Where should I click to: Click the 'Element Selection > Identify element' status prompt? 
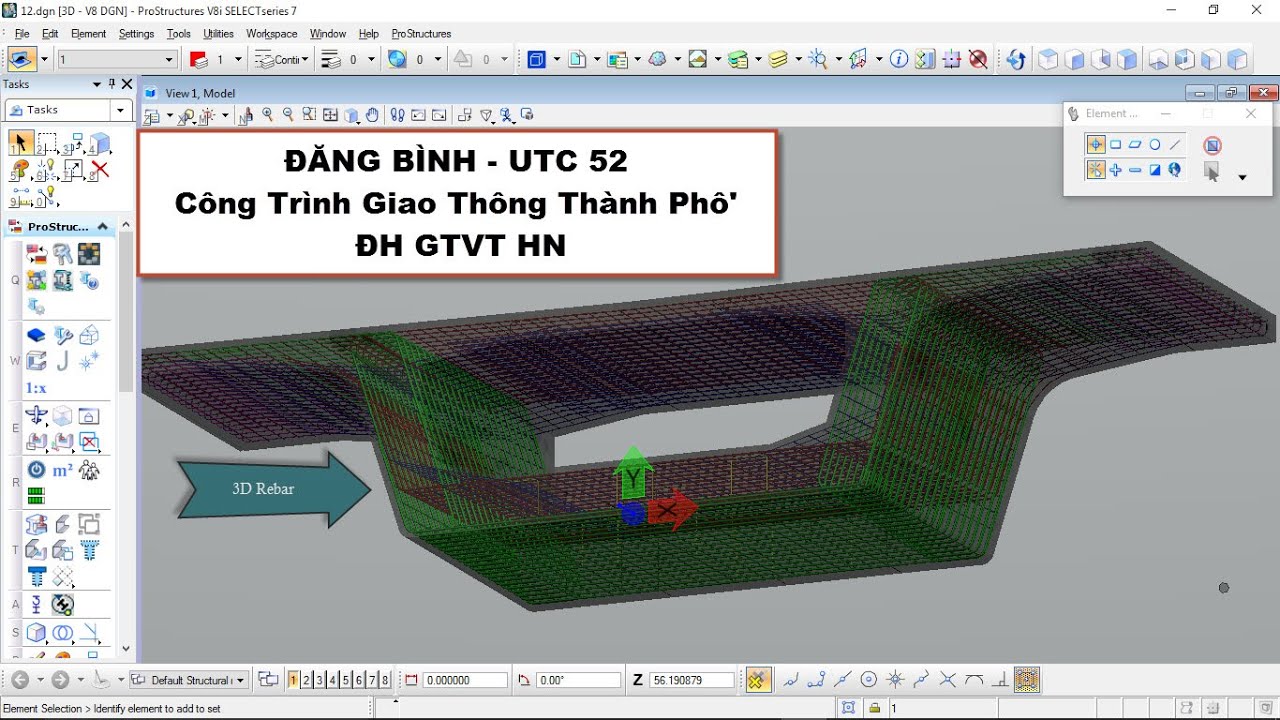pos(112,708)
